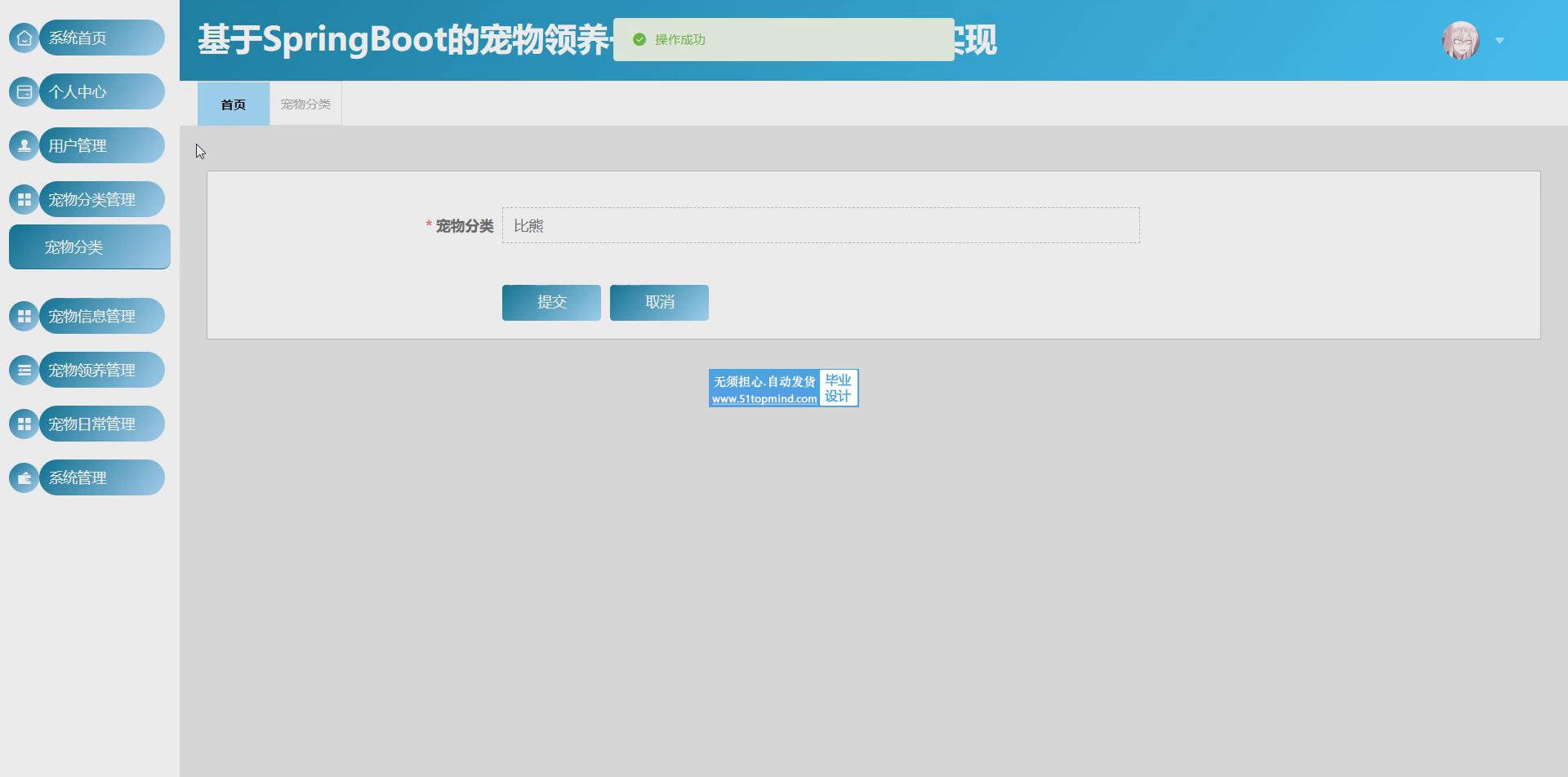Select the 宠物分类 breadcrumb tab
Screen dimensions: 1568x777
pyautogui.click(x=305, y=104)
